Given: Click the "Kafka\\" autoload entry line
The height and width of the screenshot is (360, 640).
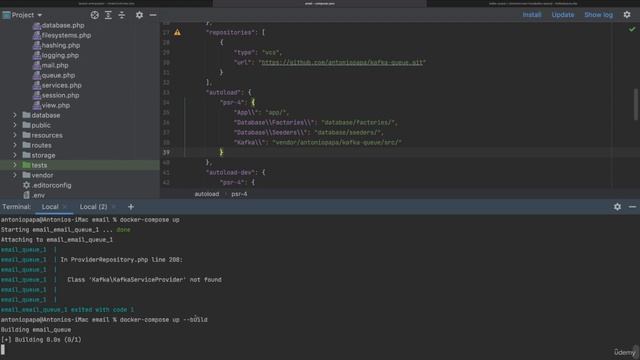Looking at the screenshot, I should 318,142.
